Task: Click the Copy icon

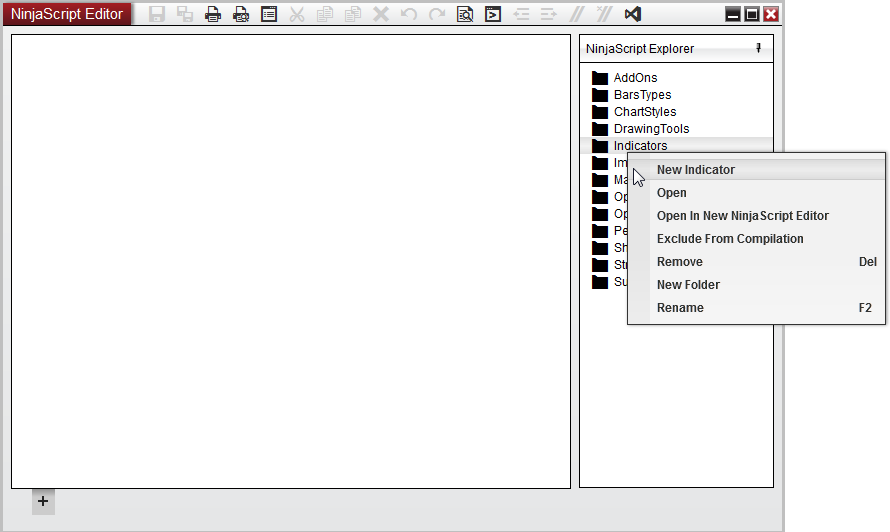Action: (x=325, y=14)
